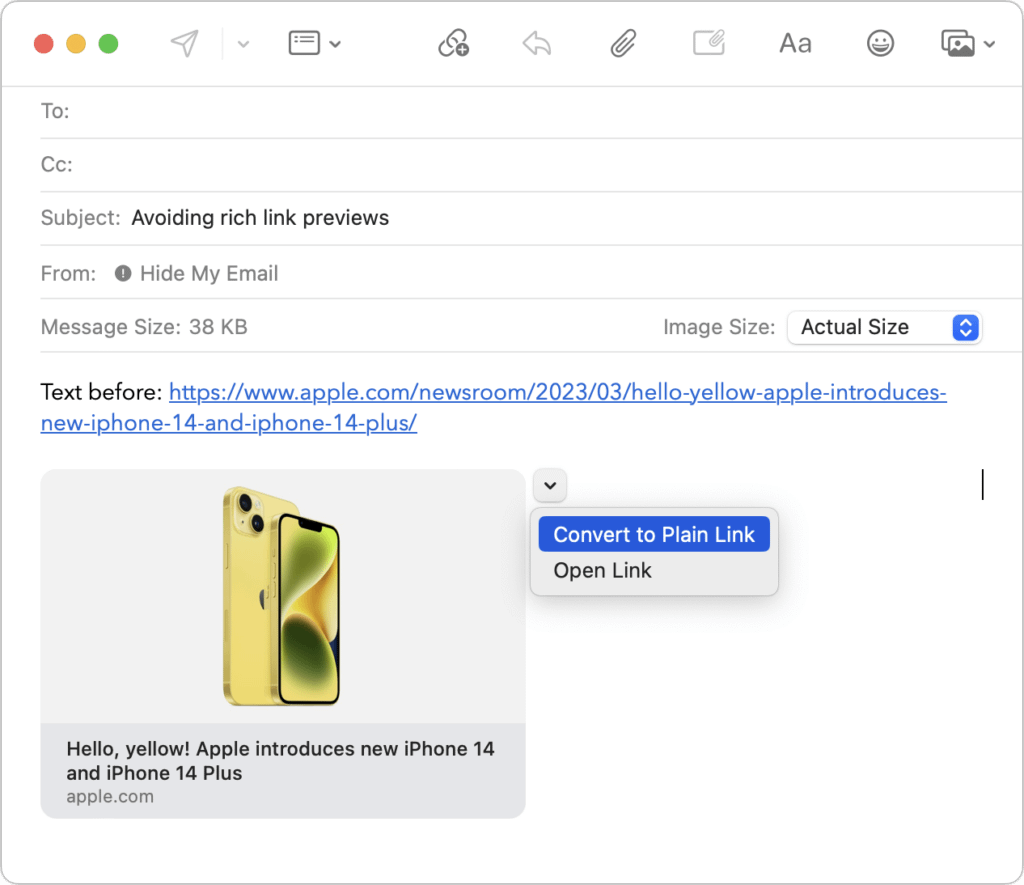Screen dimensions: 1024x885
Task: Select Convert to Plain Link
Action: pyautogui.click(x=654, y=534)
